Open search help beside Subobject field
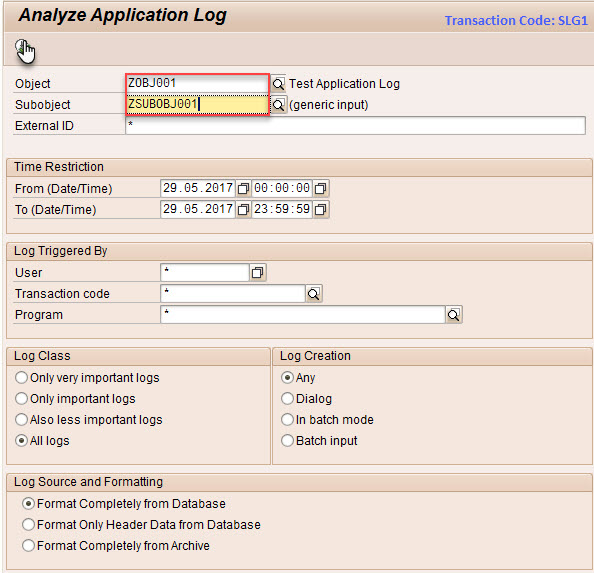Viewport: 594px width, 573px height. coord(278,105)
